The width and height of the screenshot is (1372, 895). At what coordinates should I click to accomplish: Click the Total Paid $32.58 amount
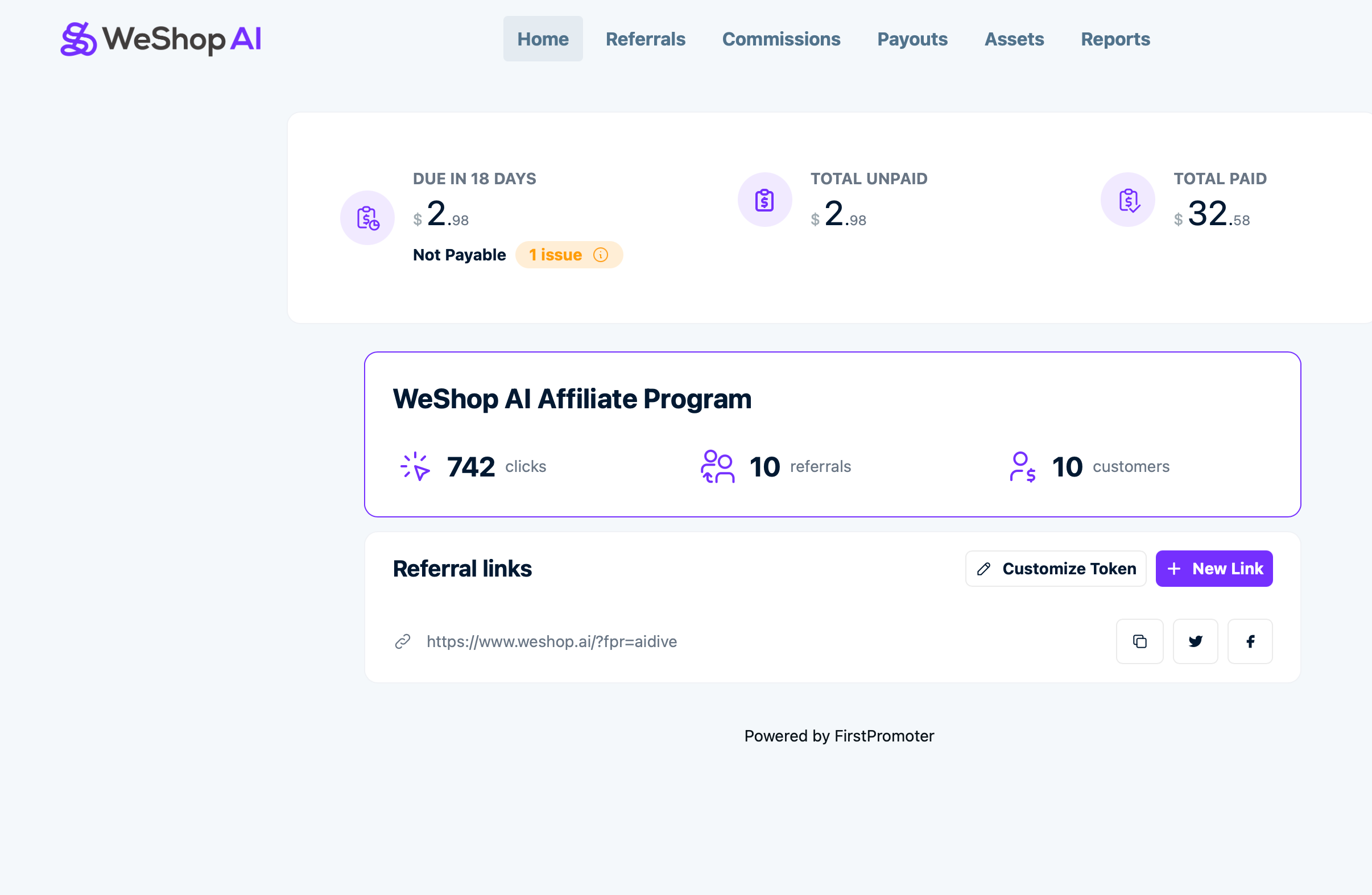click(1212, 214)
